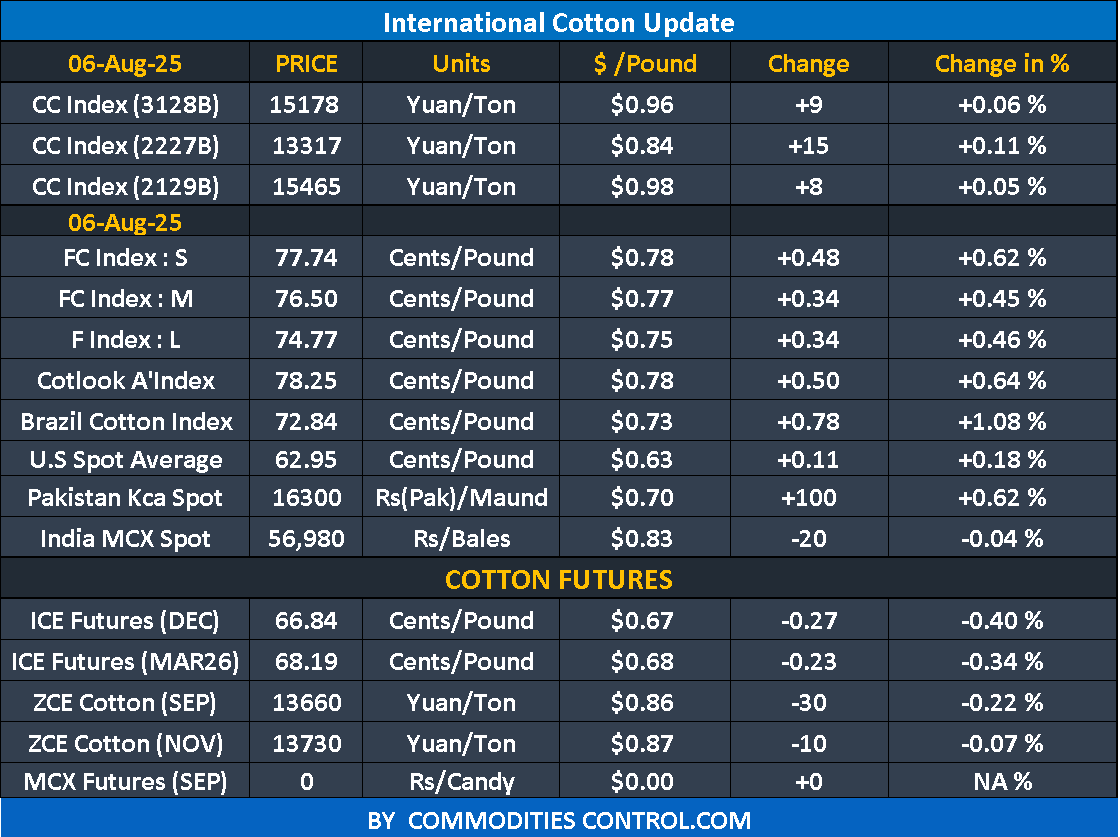This screenshot has height=837, width=1120.
Task: Select the FC Index : S row label
Action: 125,258
